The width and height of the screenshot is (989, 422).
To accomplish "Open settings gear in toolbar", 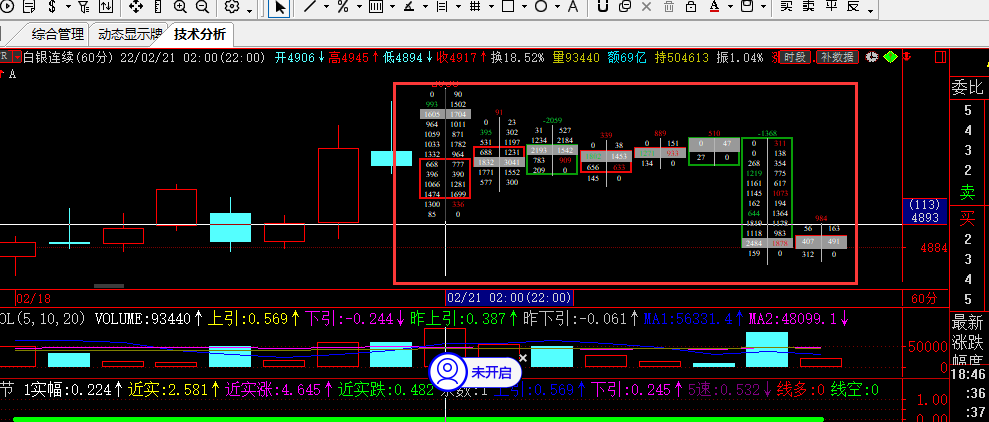I will (232, 7).
